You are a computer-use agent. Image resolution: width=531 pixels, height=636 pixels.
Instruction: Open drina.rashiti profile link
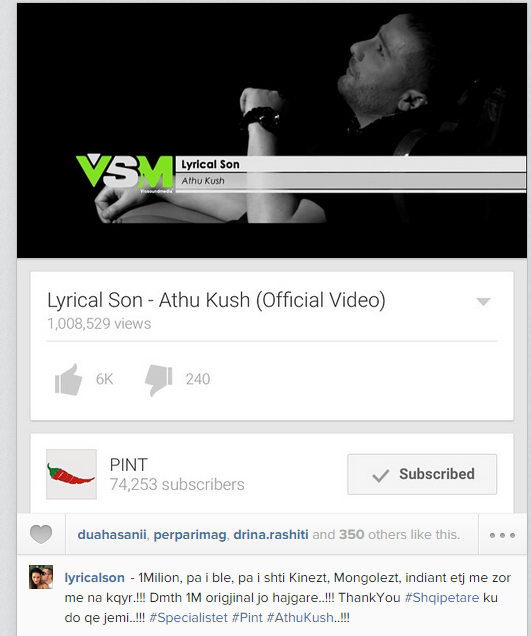pos(271,535)
